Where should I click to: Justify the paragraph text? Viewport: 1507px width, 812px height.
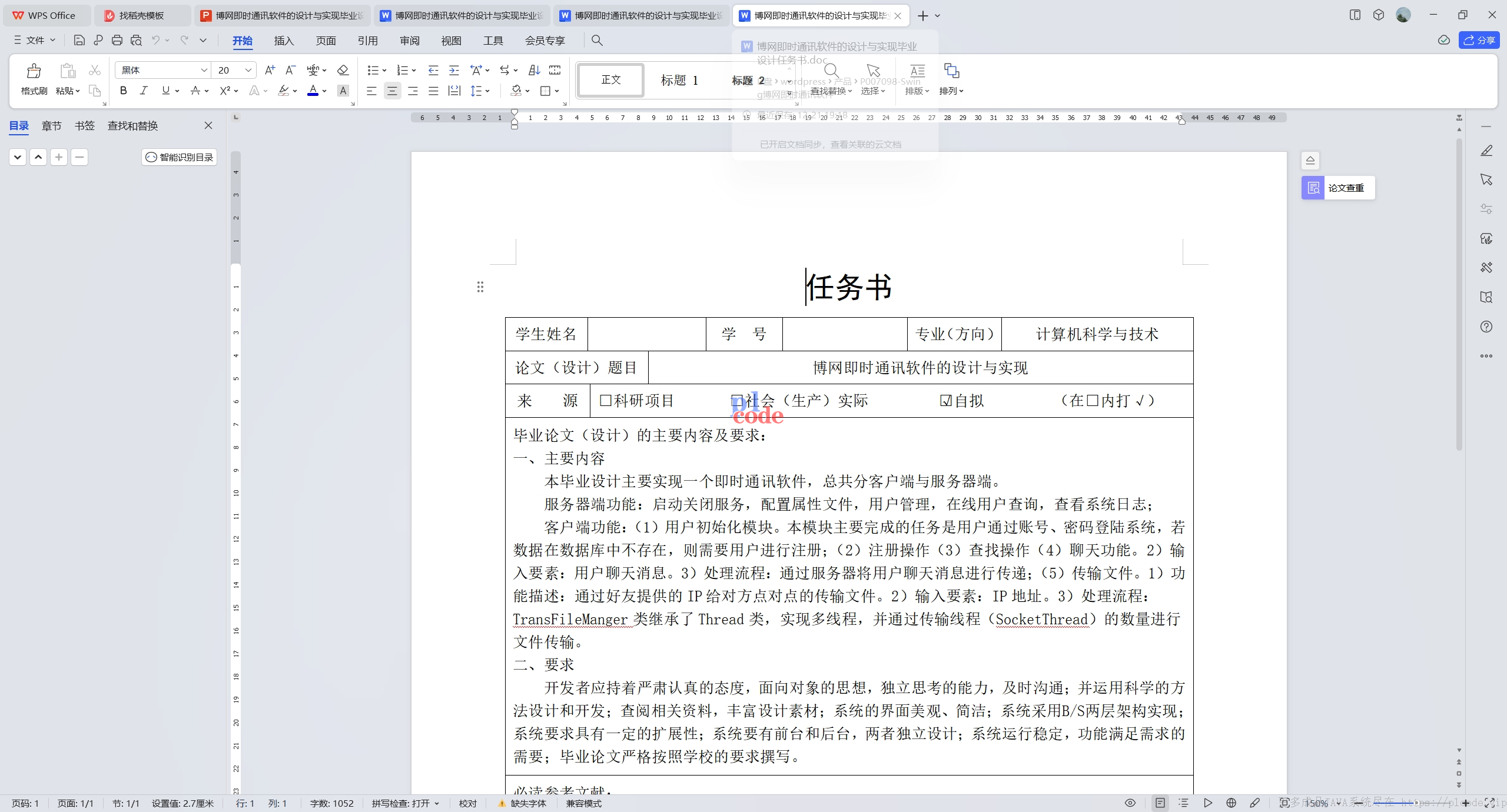click(433, 91)
